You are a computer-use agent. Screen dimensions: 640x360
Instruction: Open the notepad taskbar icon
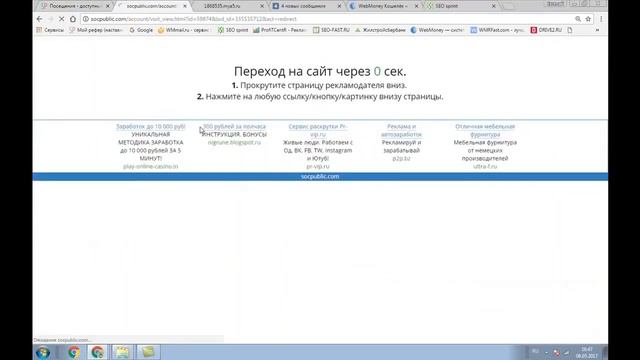point(122,352)
